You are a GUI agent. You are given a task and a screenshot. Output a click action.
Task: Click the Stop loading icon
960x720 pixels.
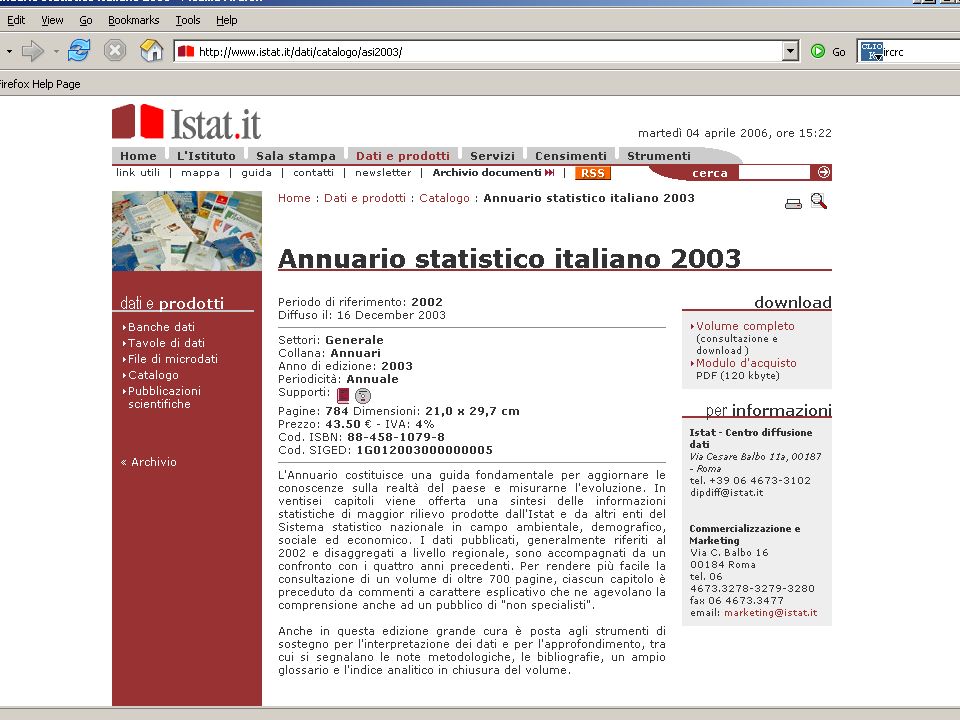tap(114, 50)
